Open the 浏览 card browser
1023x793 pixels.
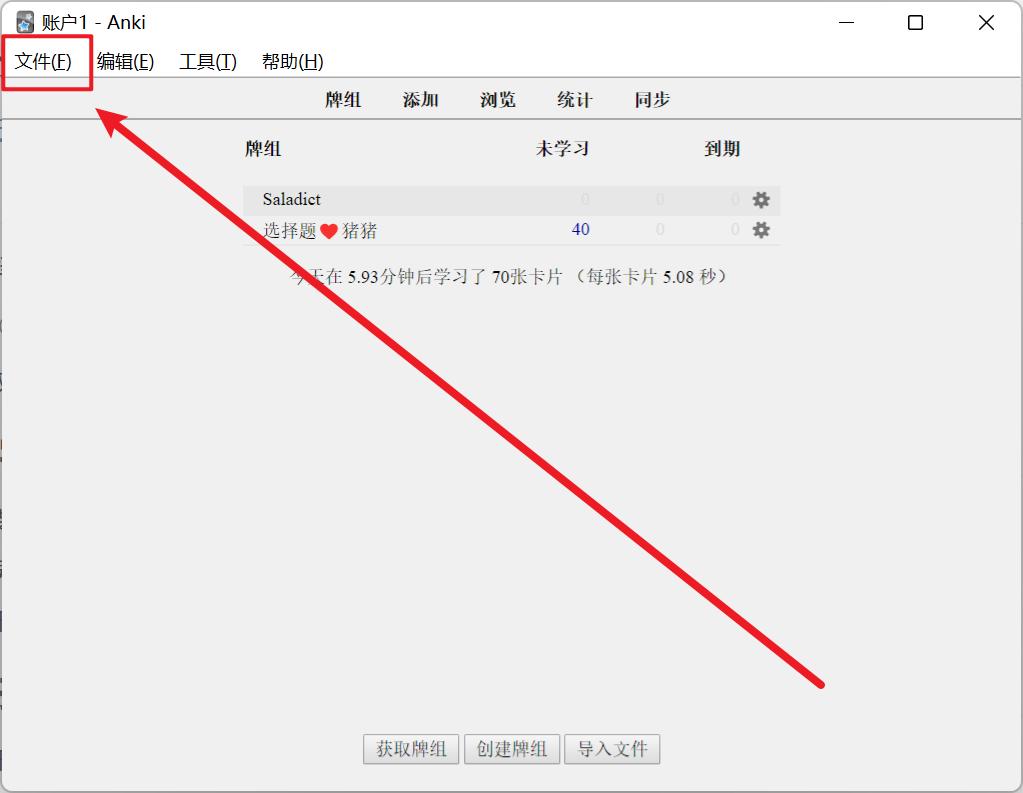pos(498,100)
